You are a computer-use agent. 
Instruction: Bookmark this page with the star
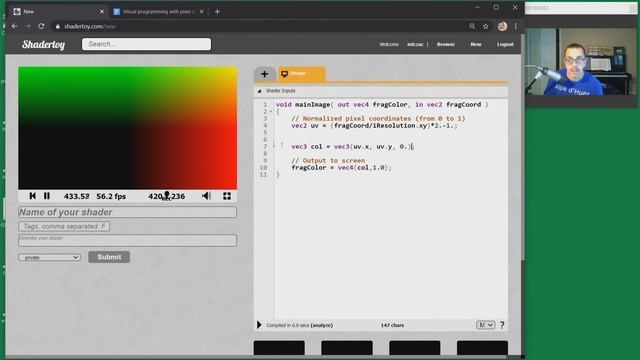(x=486, y=26)
